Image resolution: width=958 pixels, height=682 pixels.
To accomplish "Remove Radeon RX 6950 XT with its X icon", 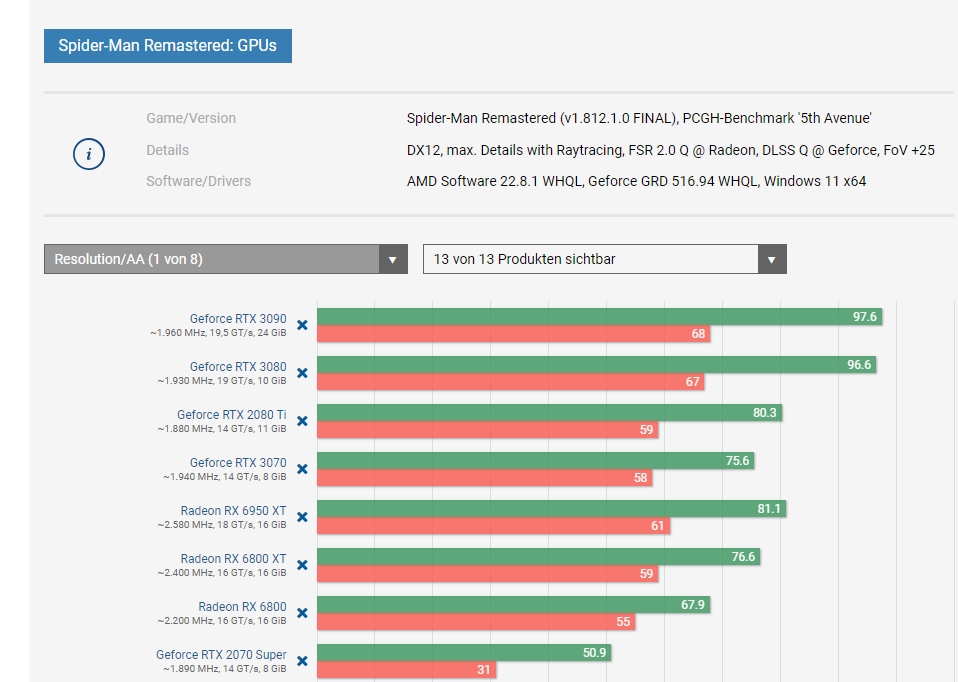I will (302, 517).
